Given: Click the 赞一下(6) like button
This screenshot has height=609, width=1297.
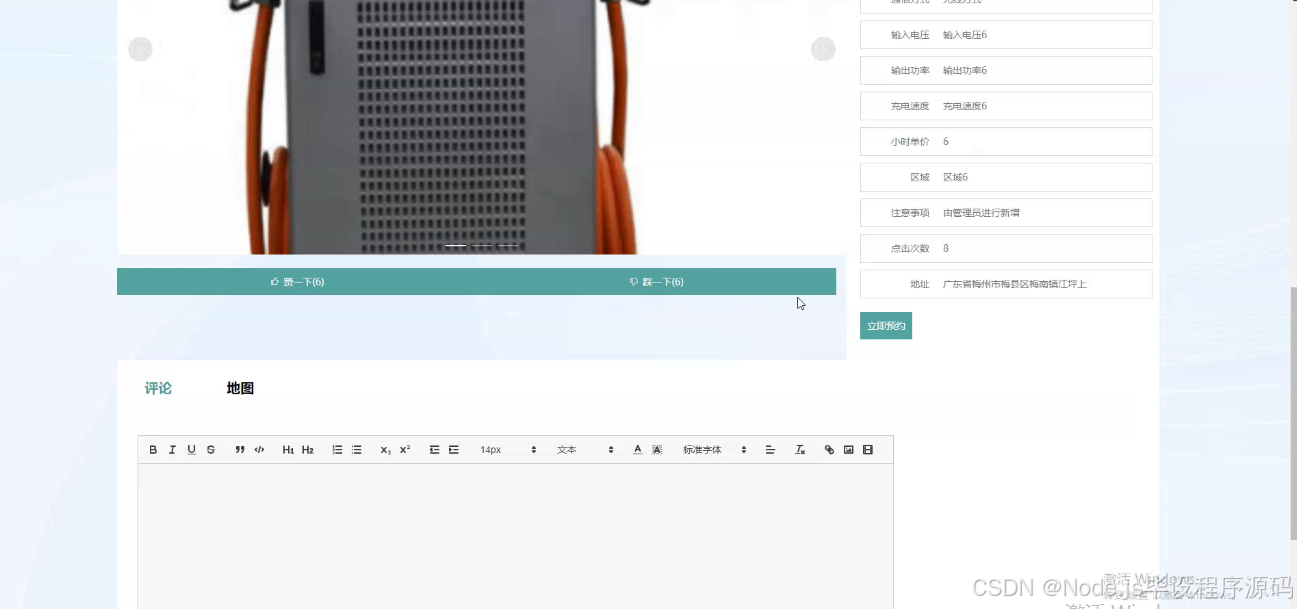Looking at the screenshot, I should (x=297, y=282).
